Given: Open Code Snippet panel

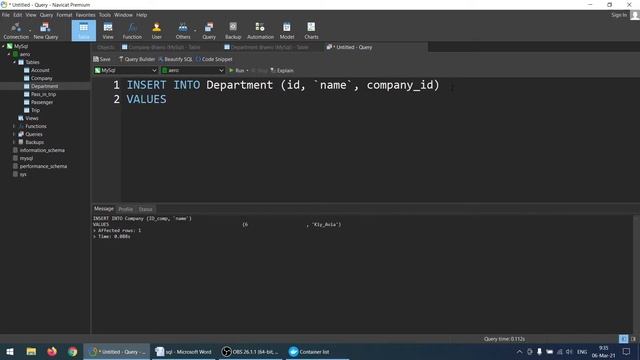Looking at the screenshot, I should click(214, 59).
